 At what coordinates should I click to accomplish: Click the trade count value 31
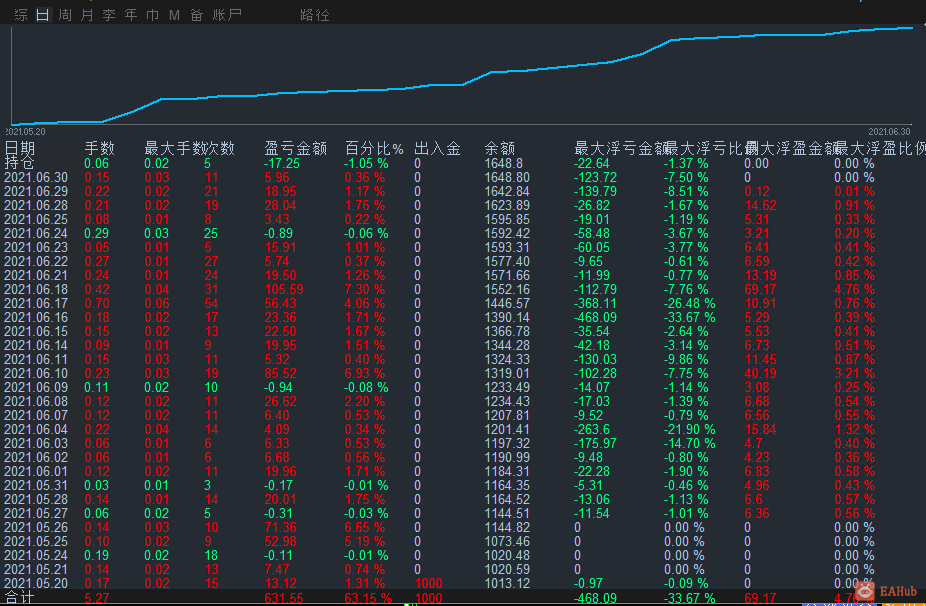tap(211, 289)
